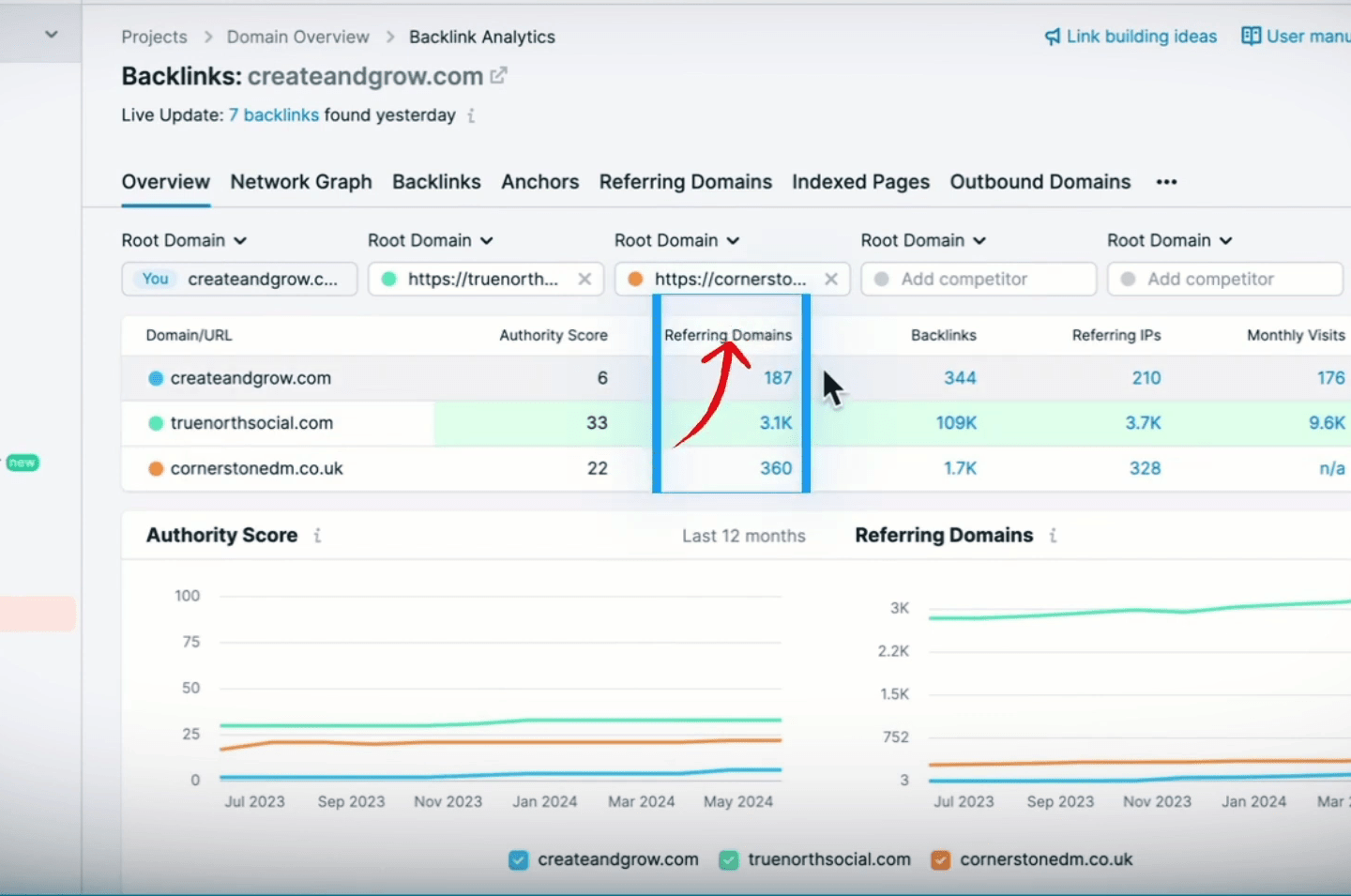Screen dimensions: 1351x896
Task: Switch to Network Graph tab
Action: 301,182
